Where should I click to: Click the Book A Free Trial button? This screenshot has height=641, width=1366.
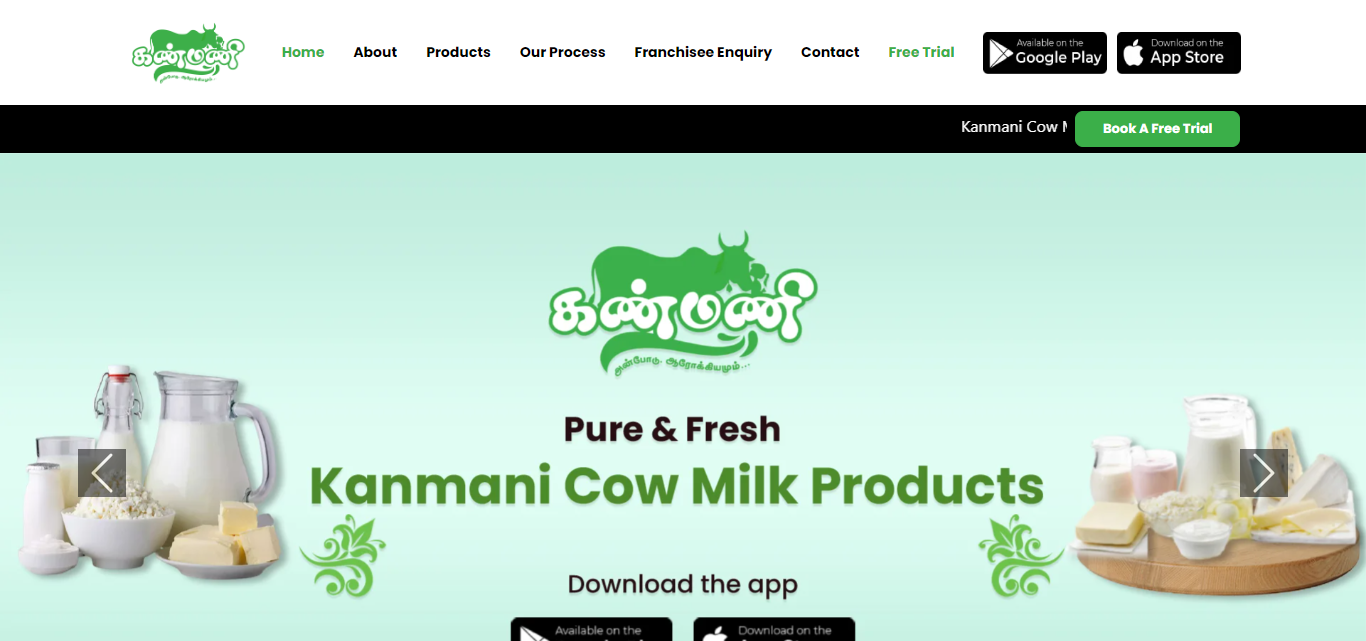1157,129
